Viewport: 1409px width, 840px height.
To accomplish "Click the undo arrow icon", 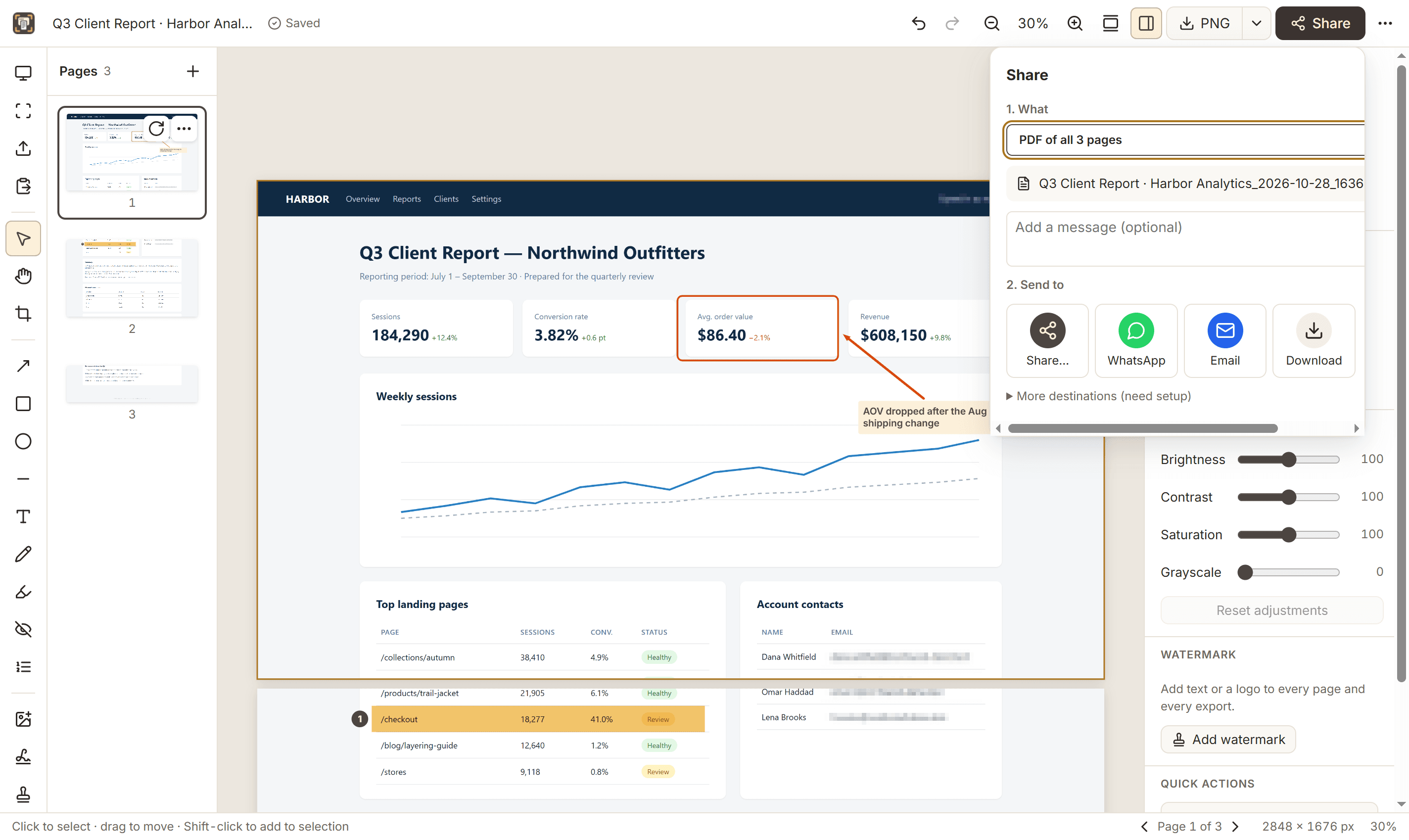I will coord(918,23).
